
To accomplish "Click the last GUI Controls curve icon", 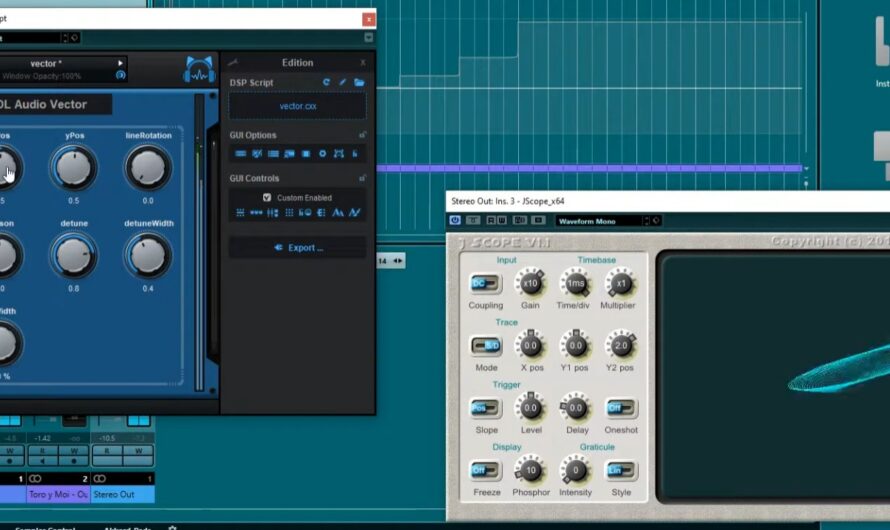I will pyautogui.click(x=355, y=213).
